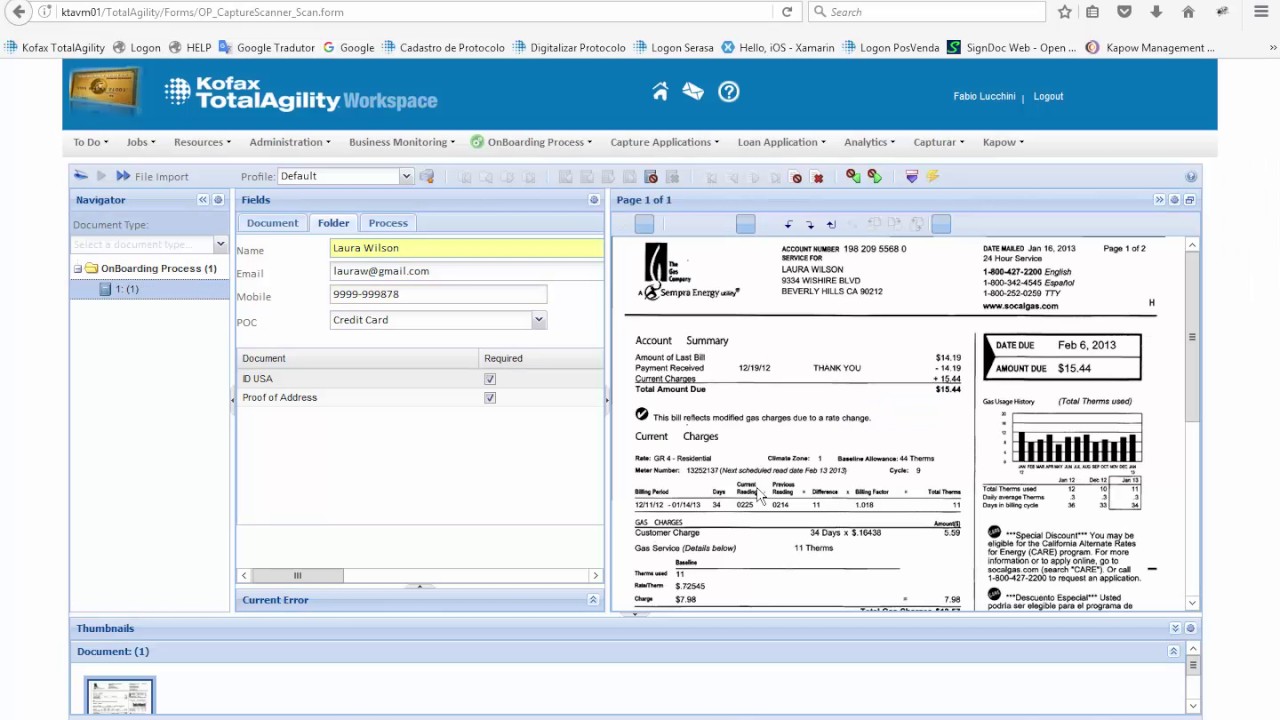Collapse the Thumbnails panel chevron
The width and height of the screenshot is (1280, 720).
click(1175, 628)
